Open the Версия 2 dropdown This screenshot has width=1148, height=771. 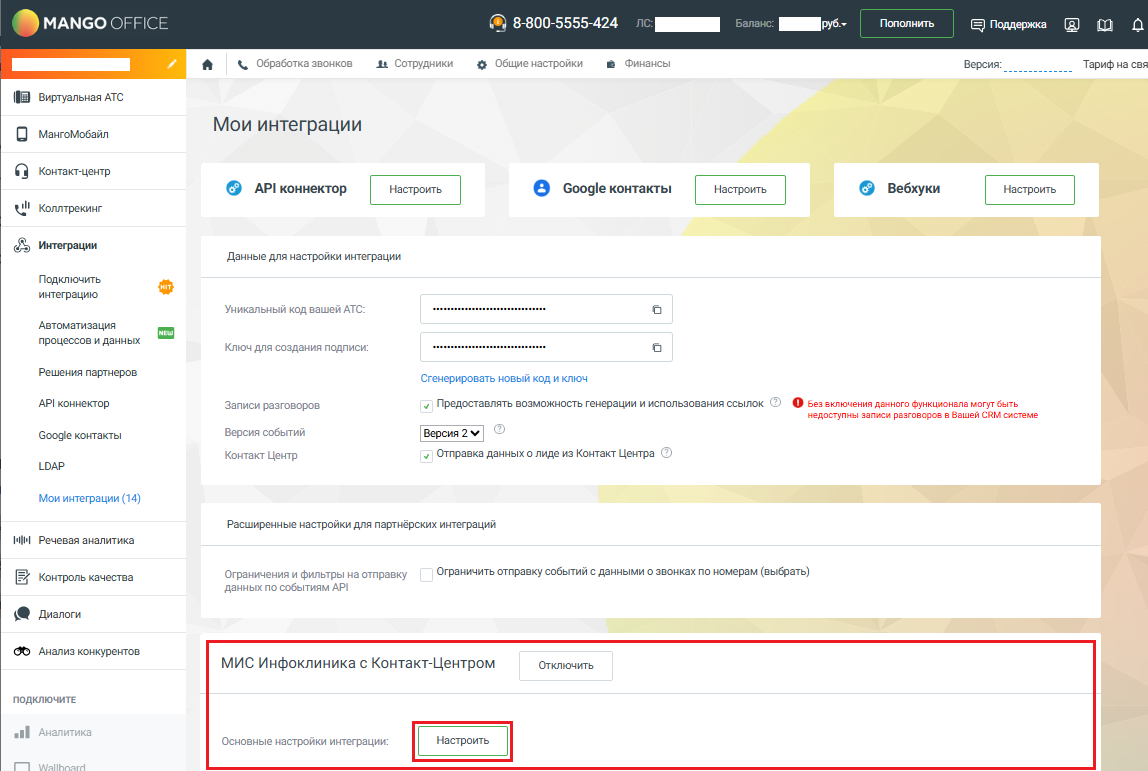(x=452, y=433)
